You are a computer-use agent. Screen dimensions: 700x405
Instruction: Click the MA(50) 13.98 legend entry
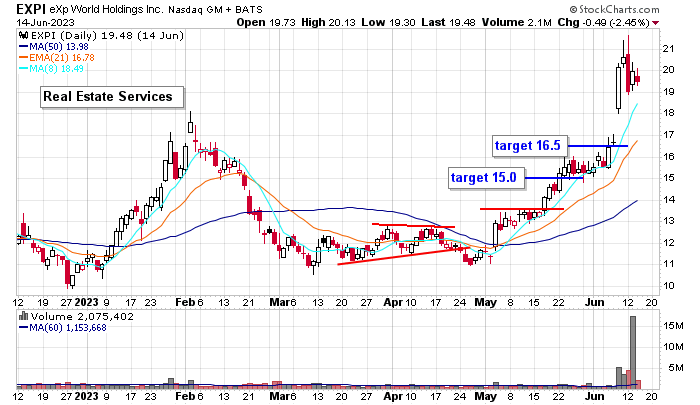(54, 46)
